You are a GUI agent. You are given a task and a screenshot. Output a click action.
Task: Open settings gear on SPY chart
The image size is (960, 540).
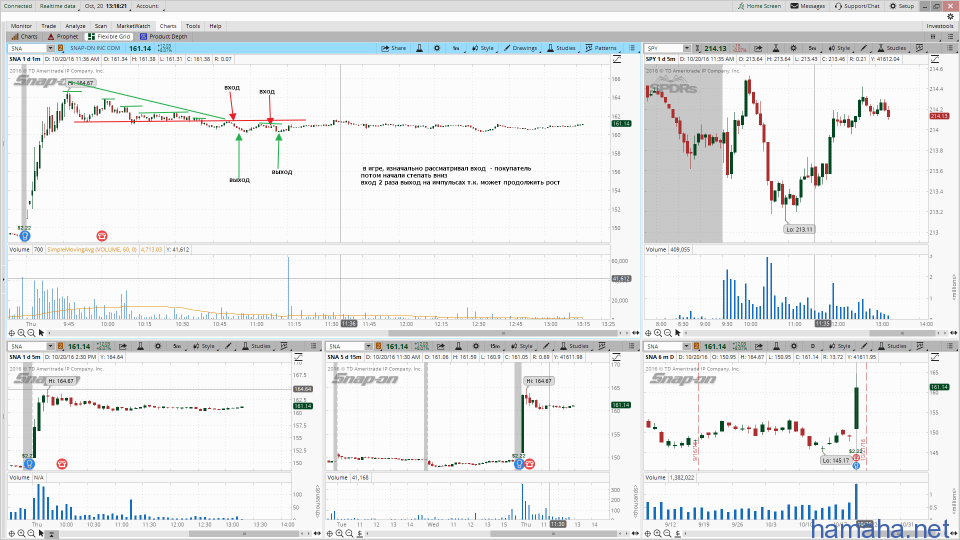(x=793, y=48)
